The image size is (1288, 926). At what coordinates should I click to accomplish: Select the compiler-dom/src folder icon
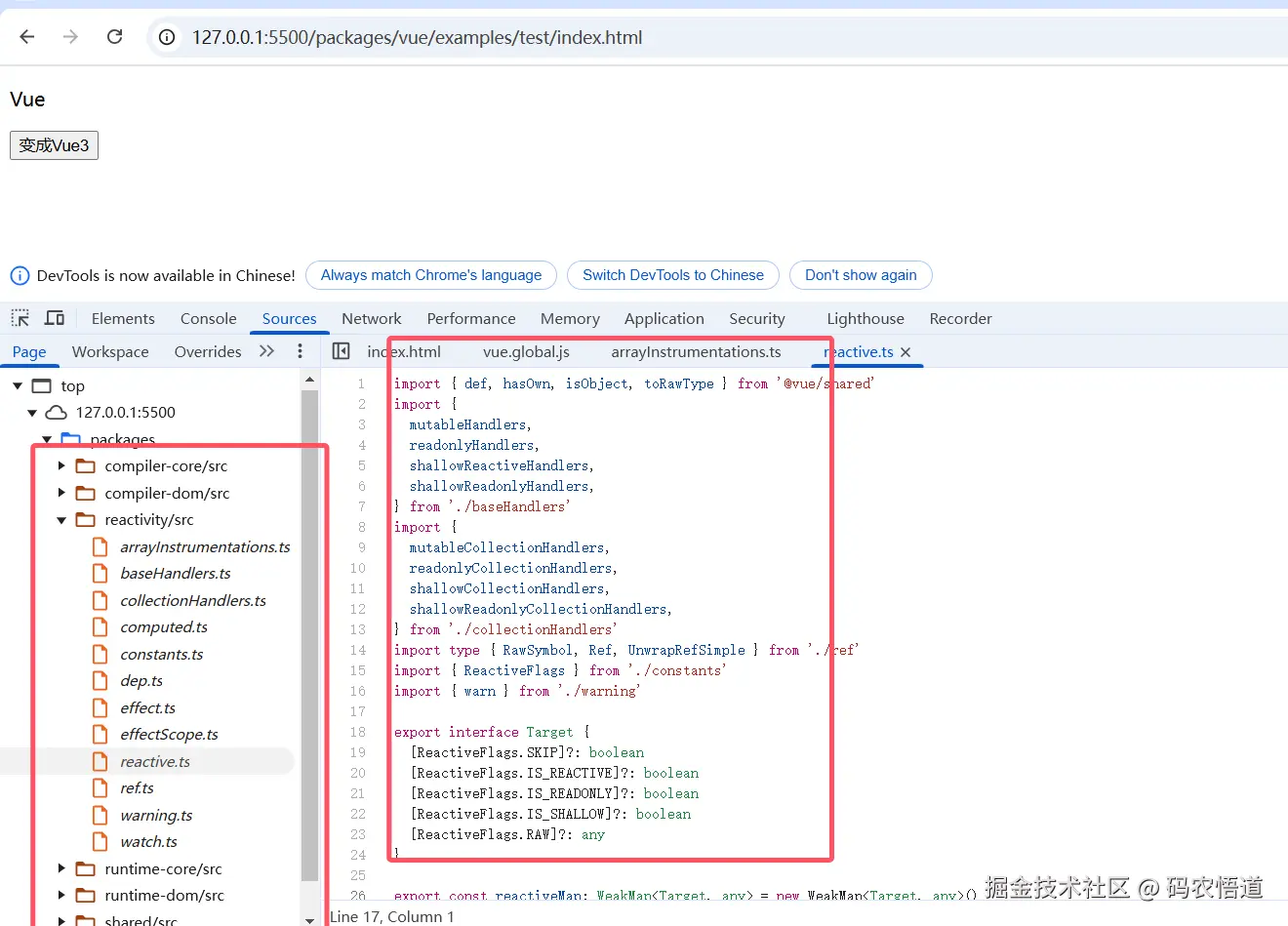coord(86,493)
